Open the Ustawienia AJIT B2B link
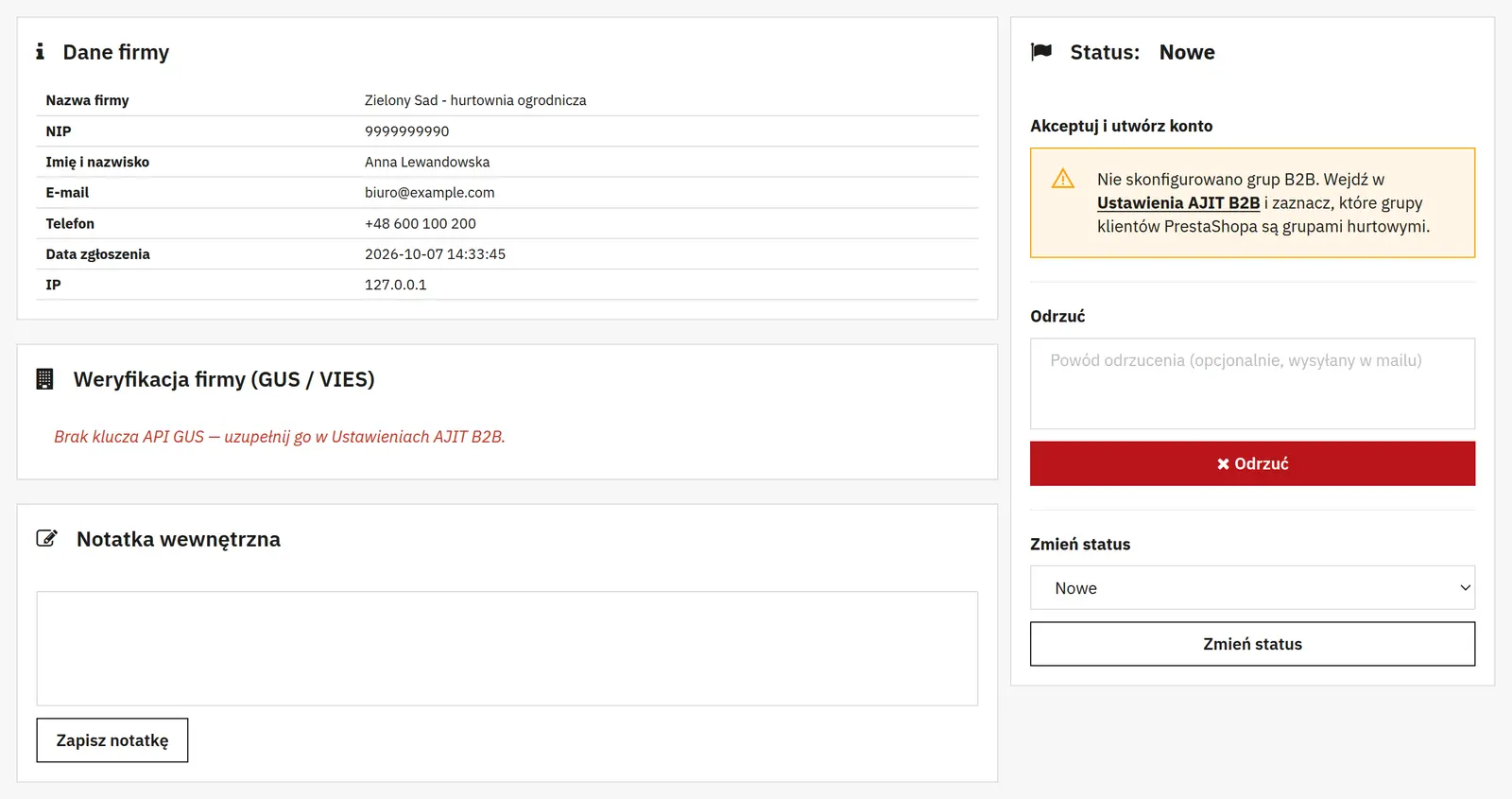 [1178, 202]
